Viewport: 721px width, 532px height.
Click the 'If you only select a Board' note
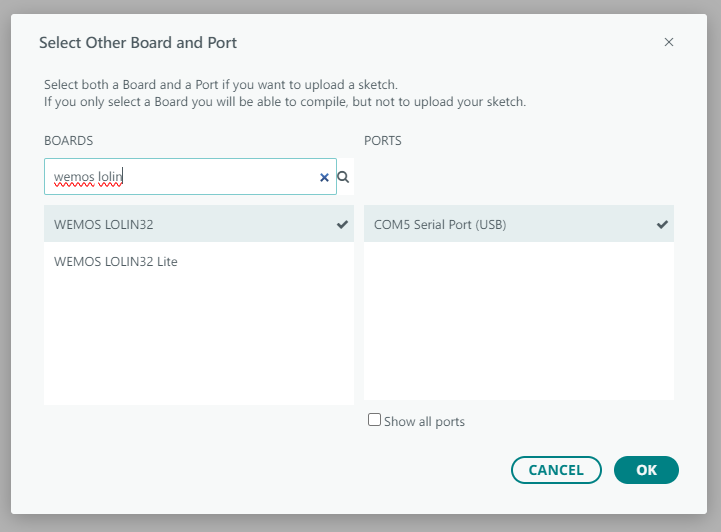click(x=284, y=101)
